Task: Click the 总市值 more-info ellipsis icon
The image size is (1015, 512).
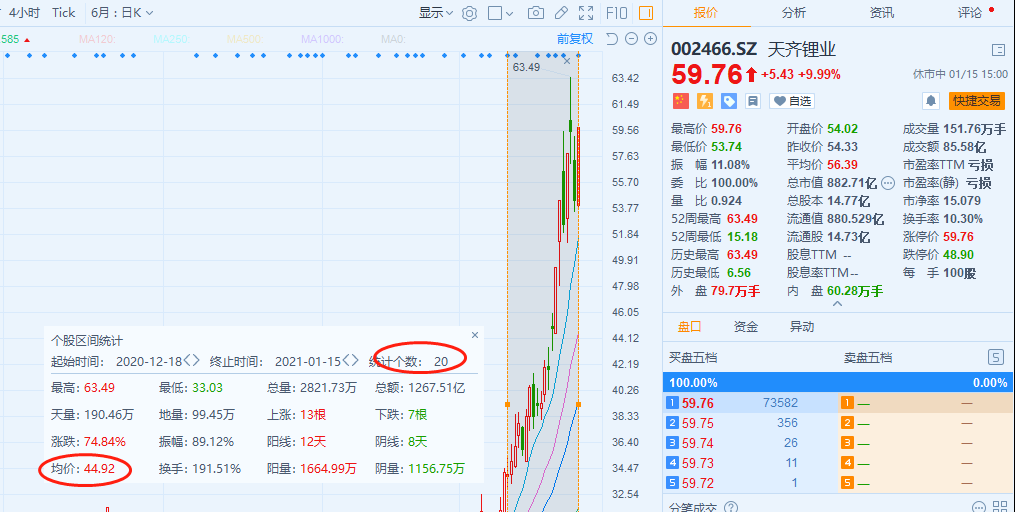Action: click(888, 183)
